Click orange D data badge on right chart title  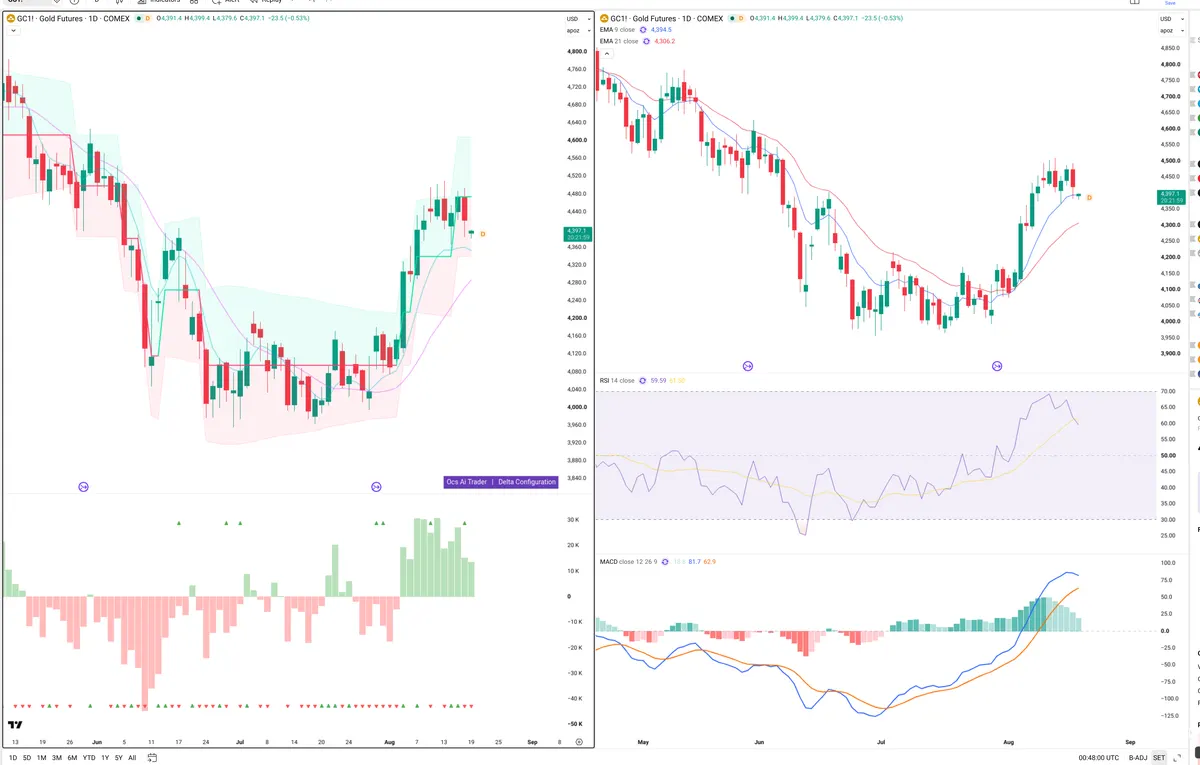pos(741,19)
